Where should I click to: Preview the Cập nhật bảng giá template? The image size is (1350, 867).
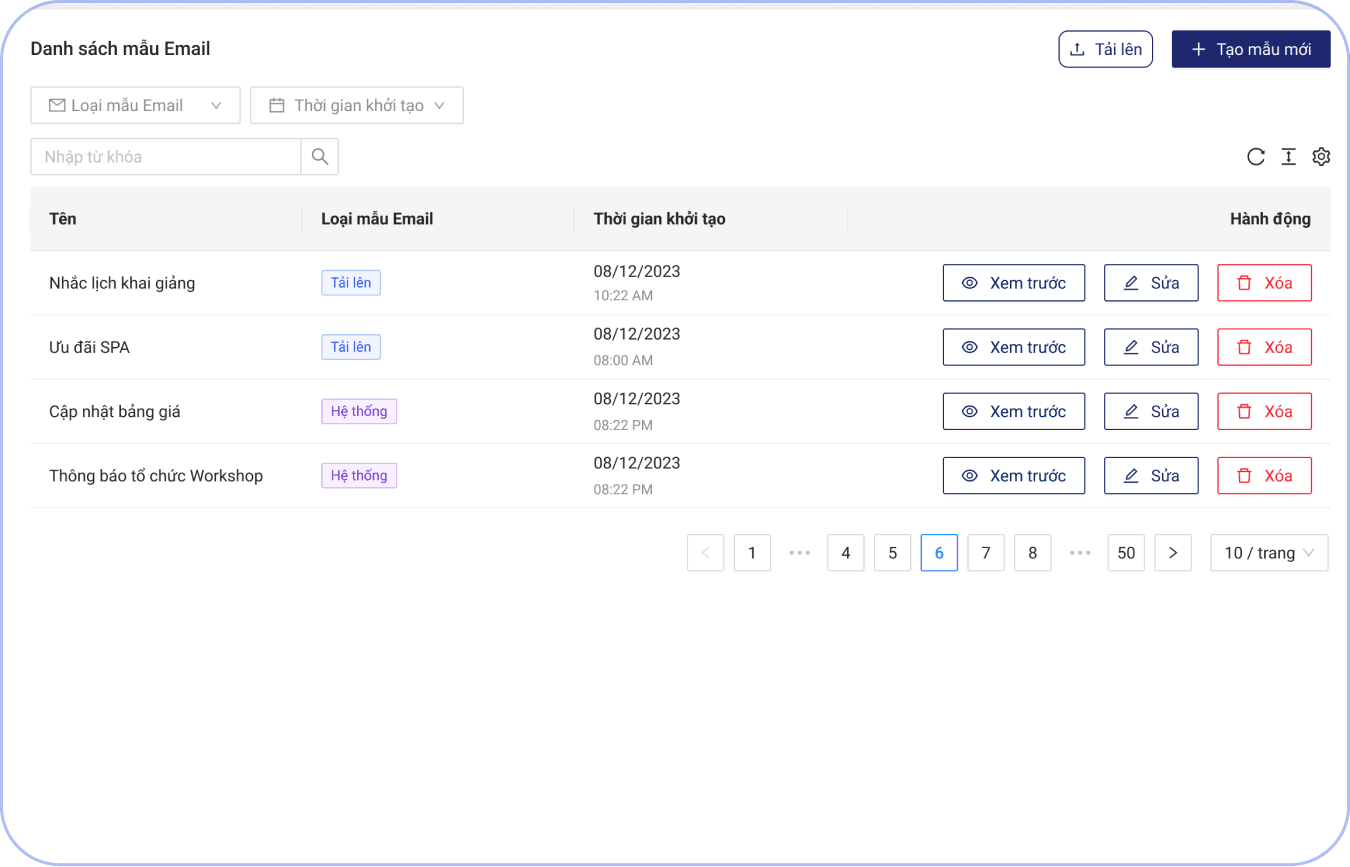coord(1013,411)
